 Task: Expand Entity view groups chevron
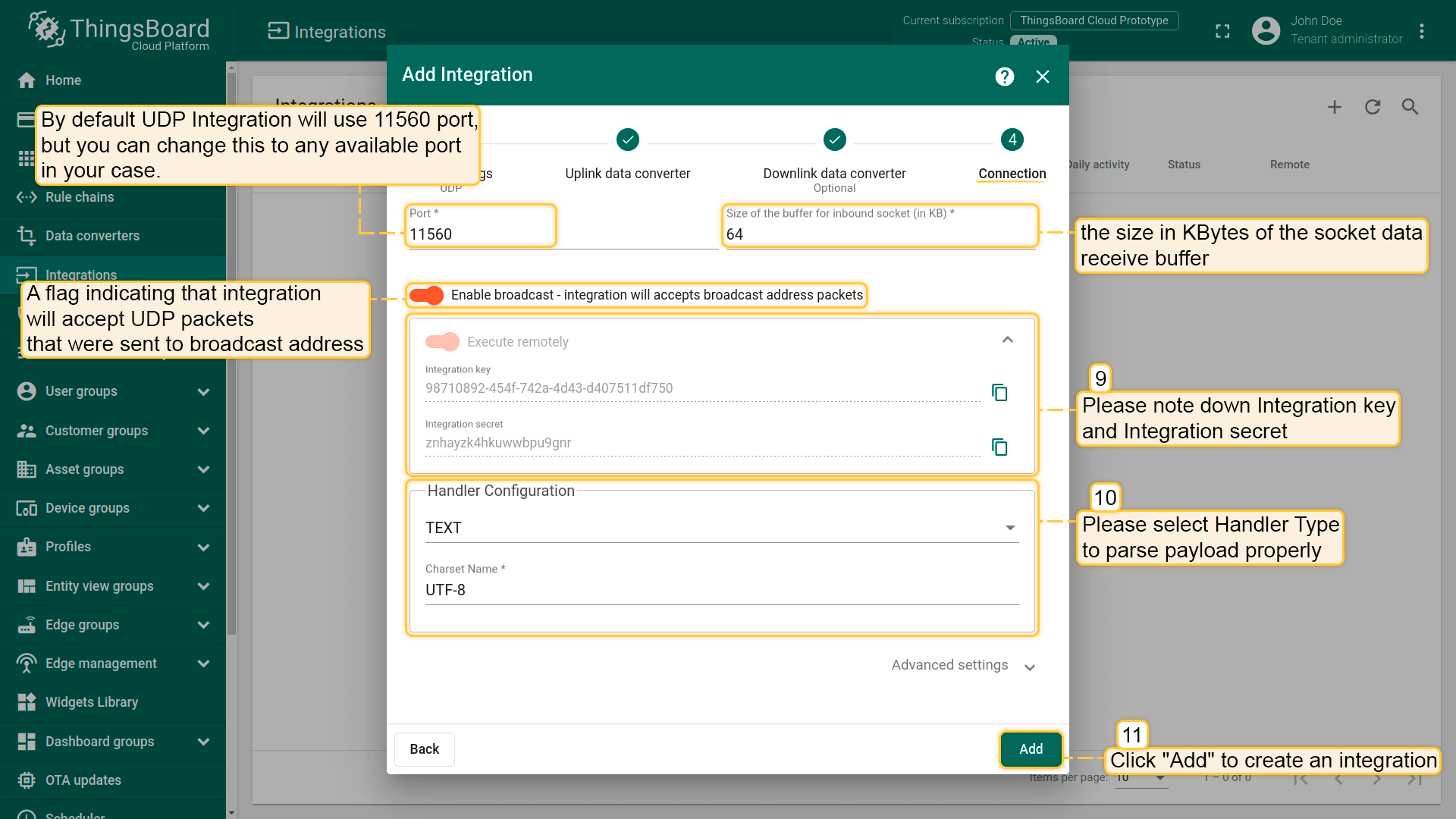203,586
